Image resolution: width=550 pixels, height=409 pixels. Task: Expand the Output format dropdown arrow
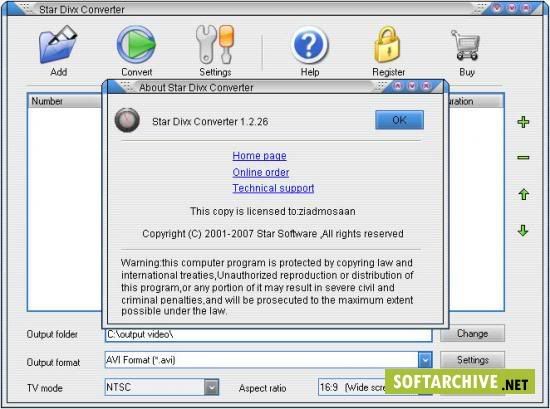click(x=425, y=360)
